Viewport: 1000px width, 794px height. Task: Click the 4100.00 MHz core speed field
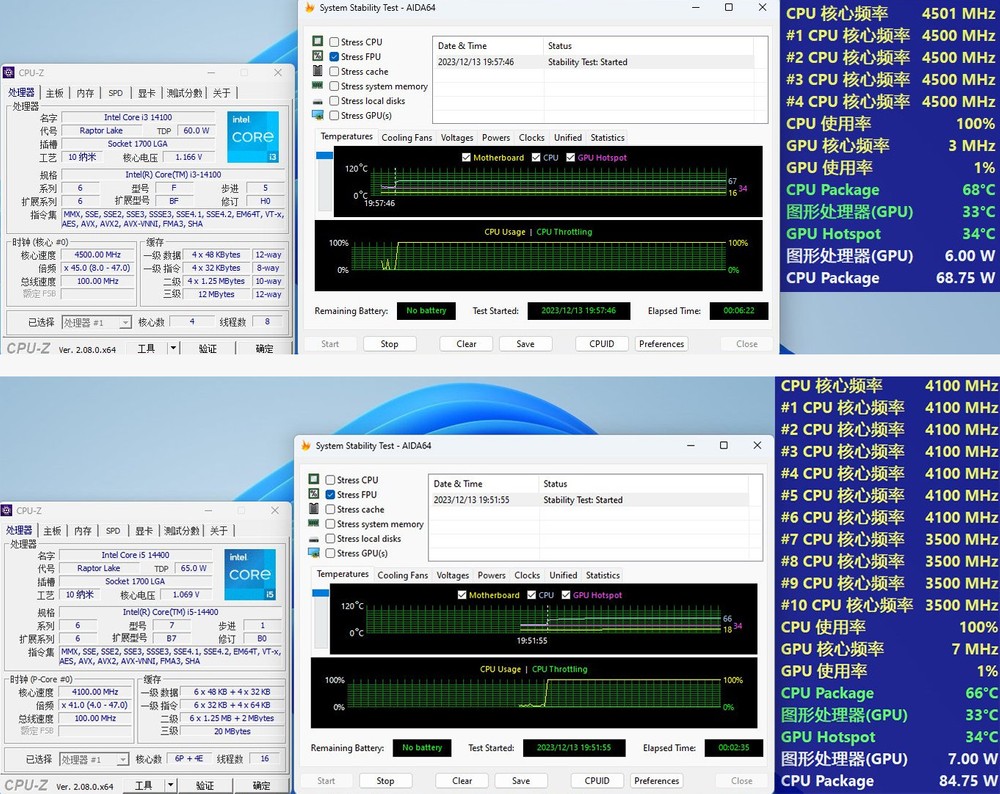point(95,692)
